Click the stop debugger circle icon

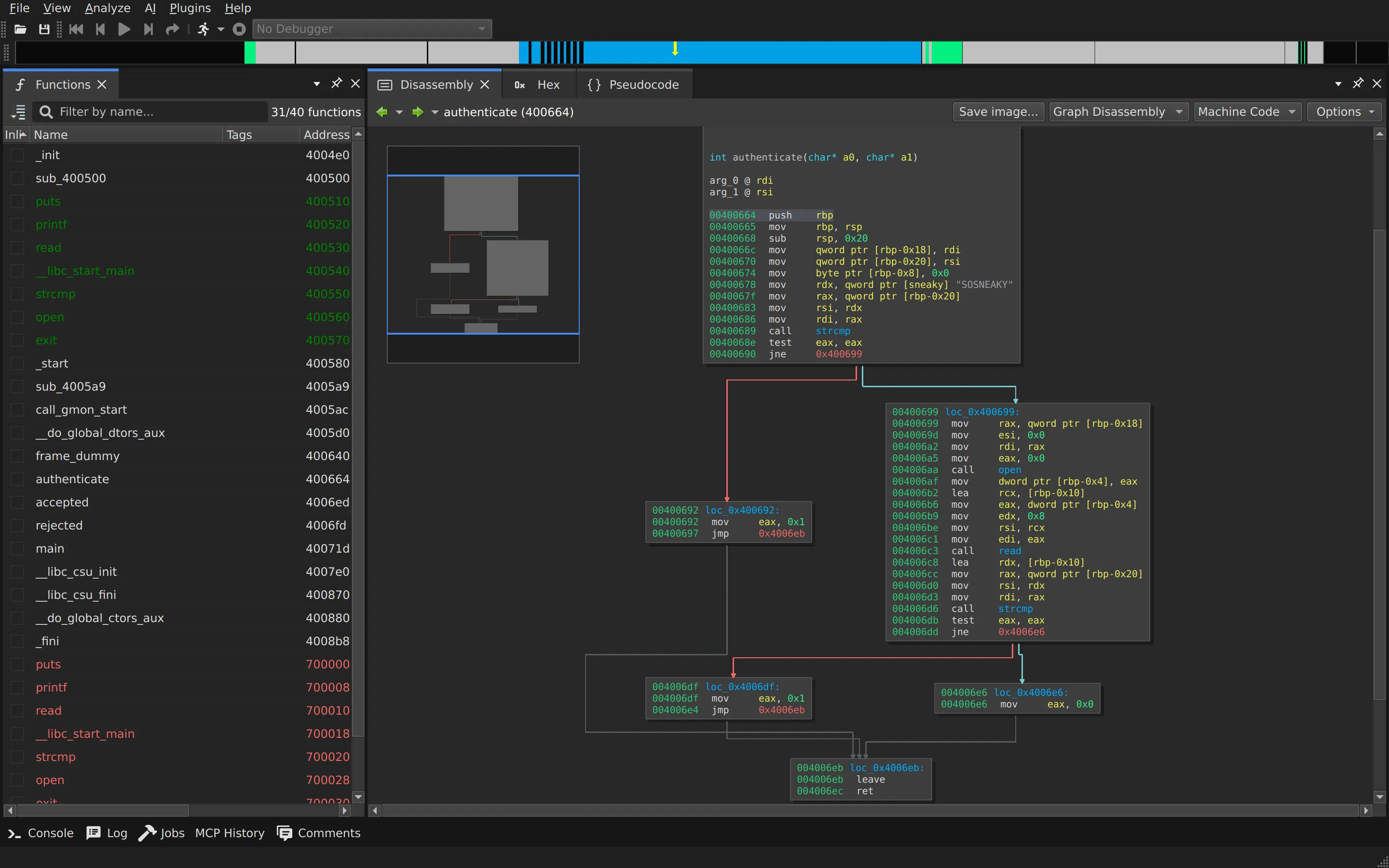239,29
